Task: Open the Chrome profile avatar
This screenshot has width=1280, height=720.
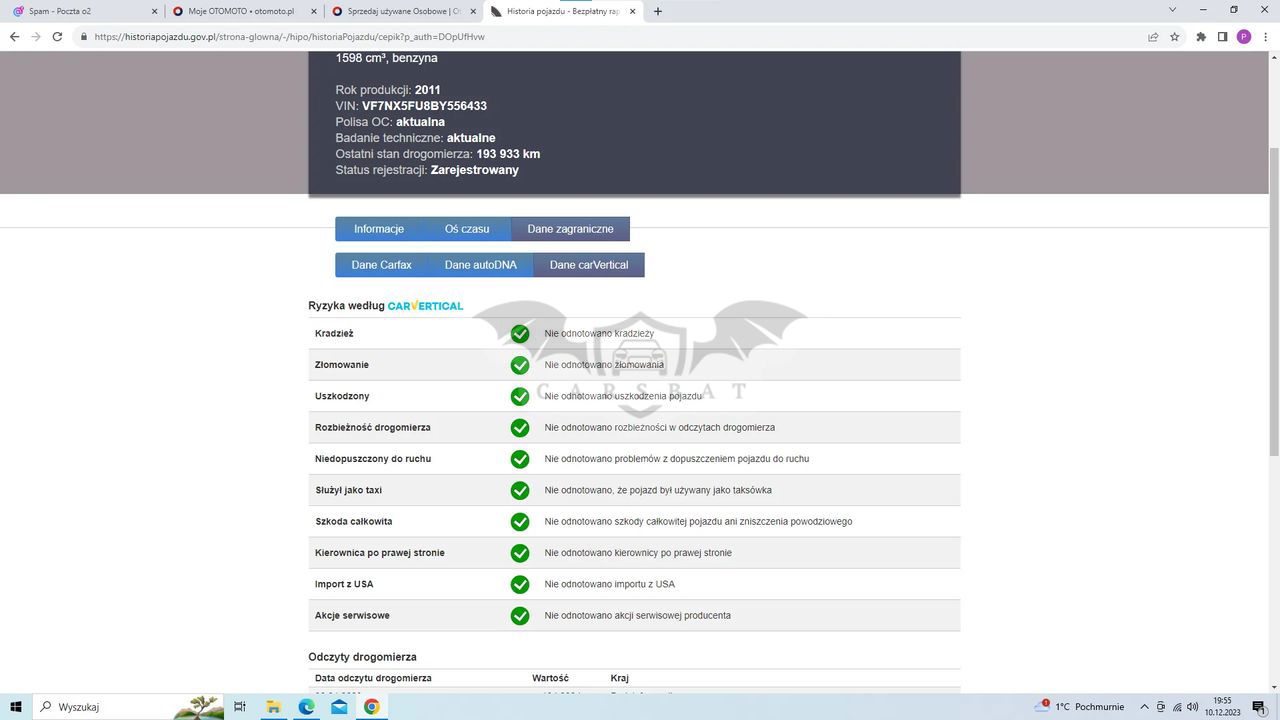Action: coord(1244,37)
